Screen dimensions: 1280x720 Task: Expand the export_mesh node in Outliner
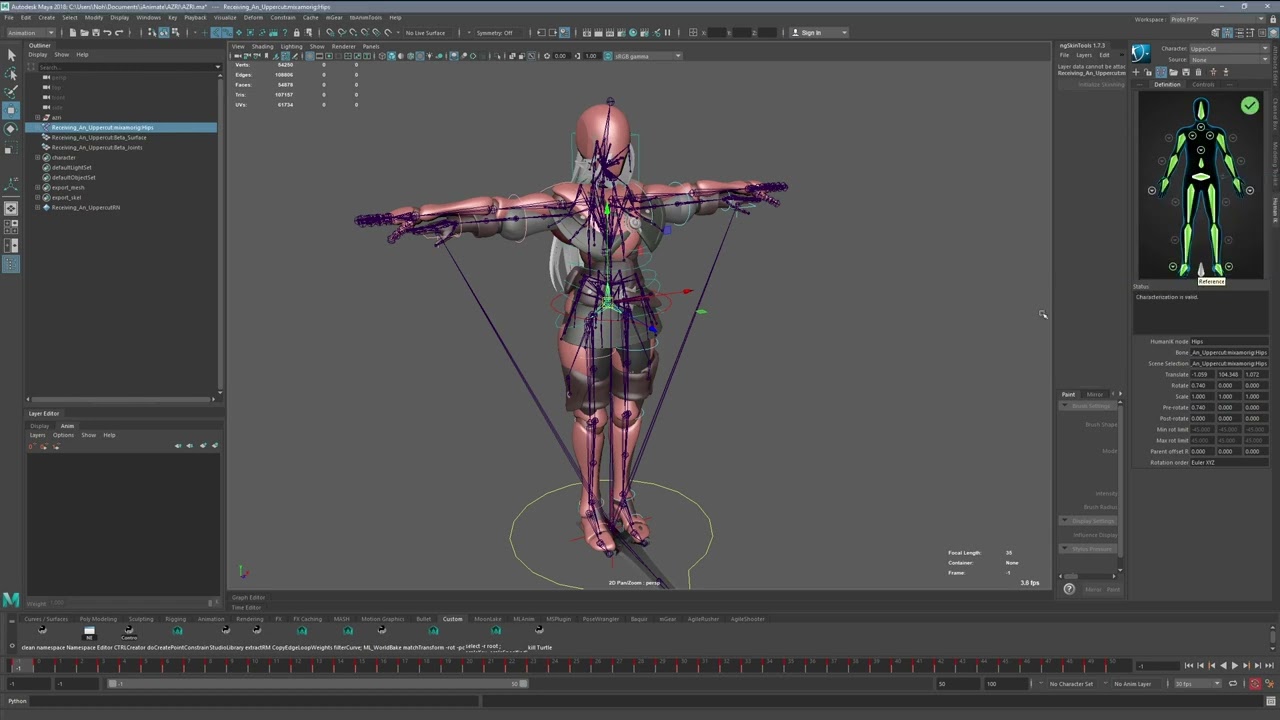coord(38,187)
